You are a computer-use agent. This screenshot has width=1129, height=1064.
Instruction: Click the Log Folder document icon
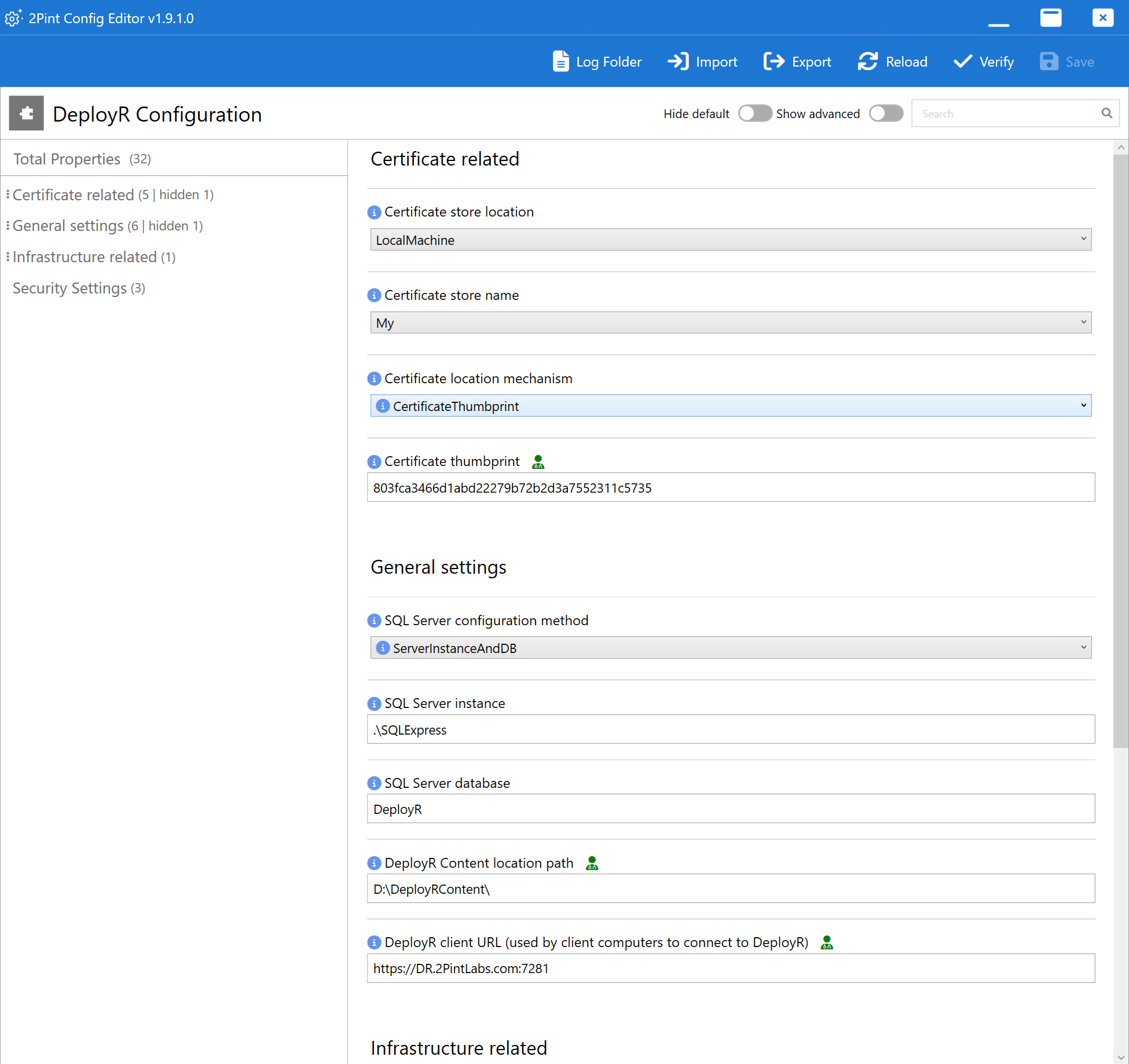click(560, 61)
